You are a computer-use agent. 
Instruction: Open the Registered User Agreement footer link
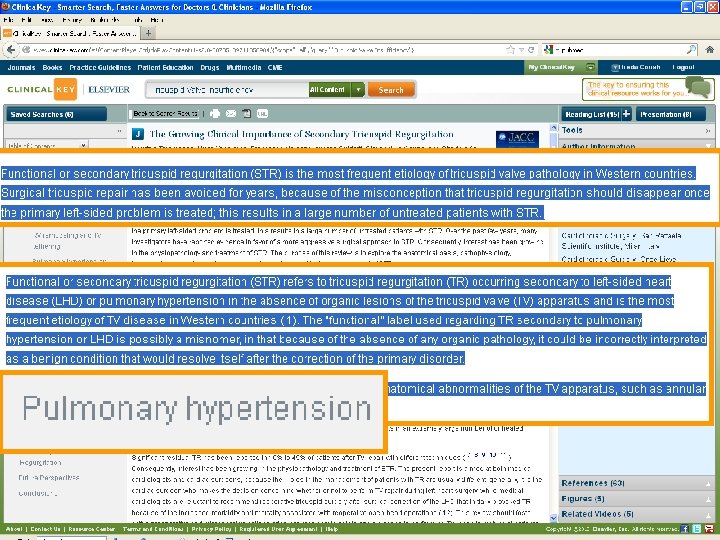(x=278, y=529)
